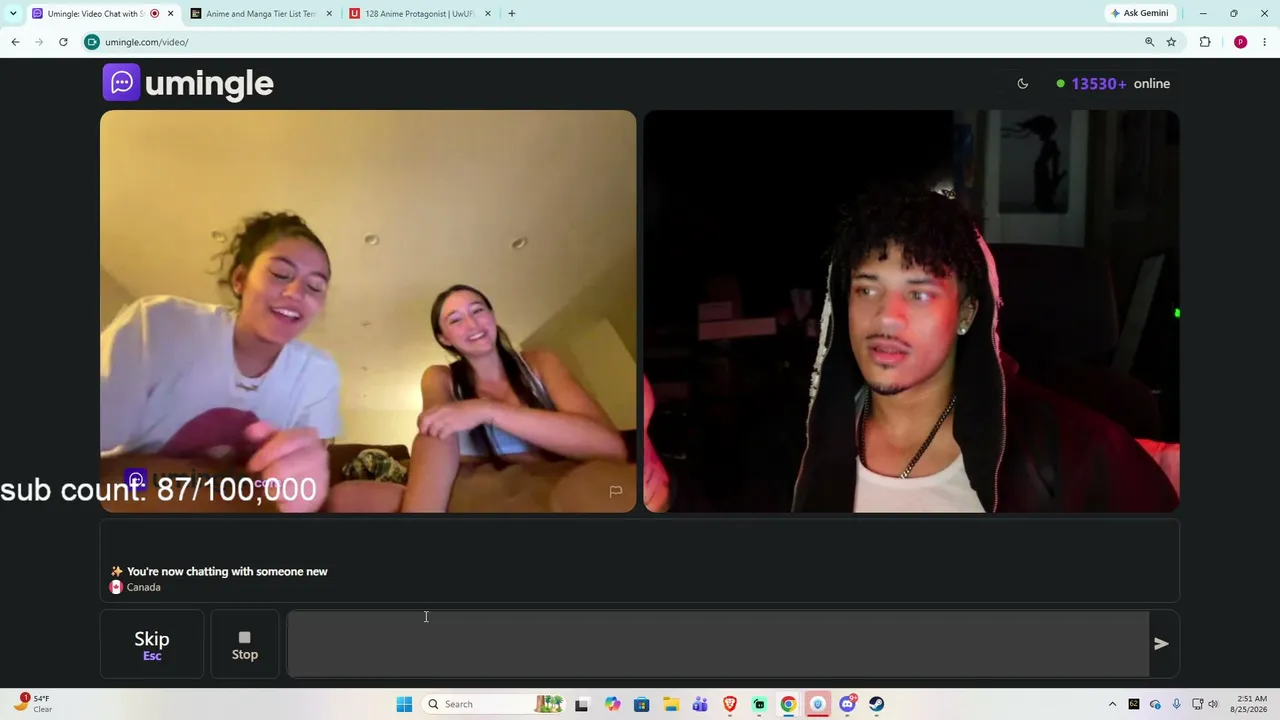
Task: Open Steam from the taskbar
Action: tap(877, 704)
